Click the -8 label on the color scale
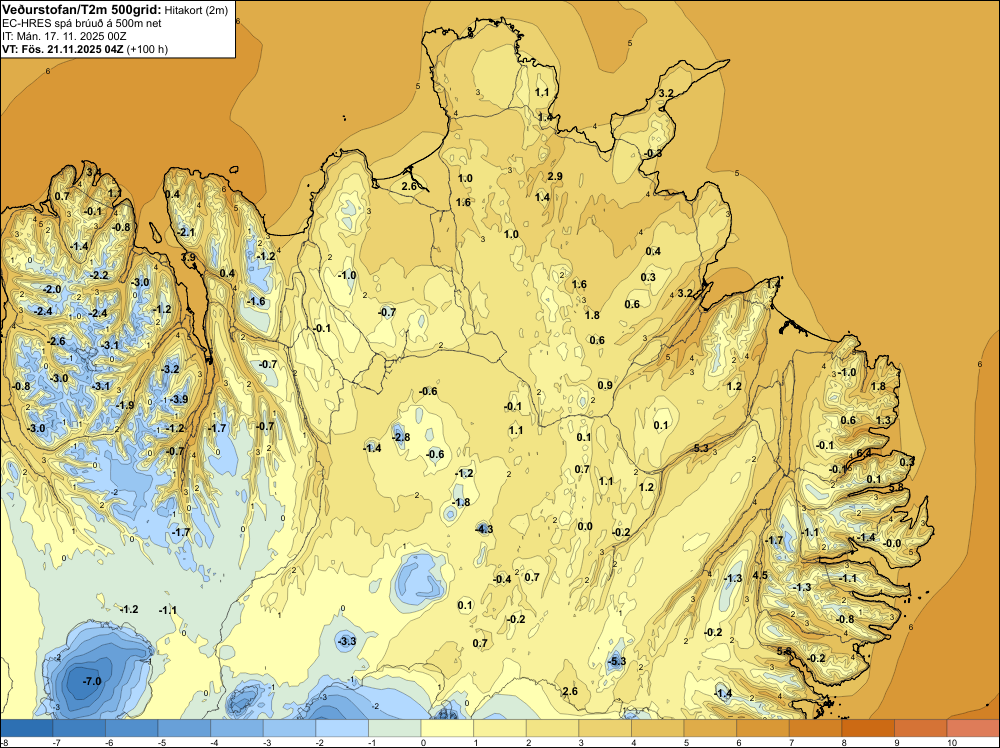Image resolution: width=1000 pixels, height=748 pixels. pyautogui.click(x=3, y=742)
